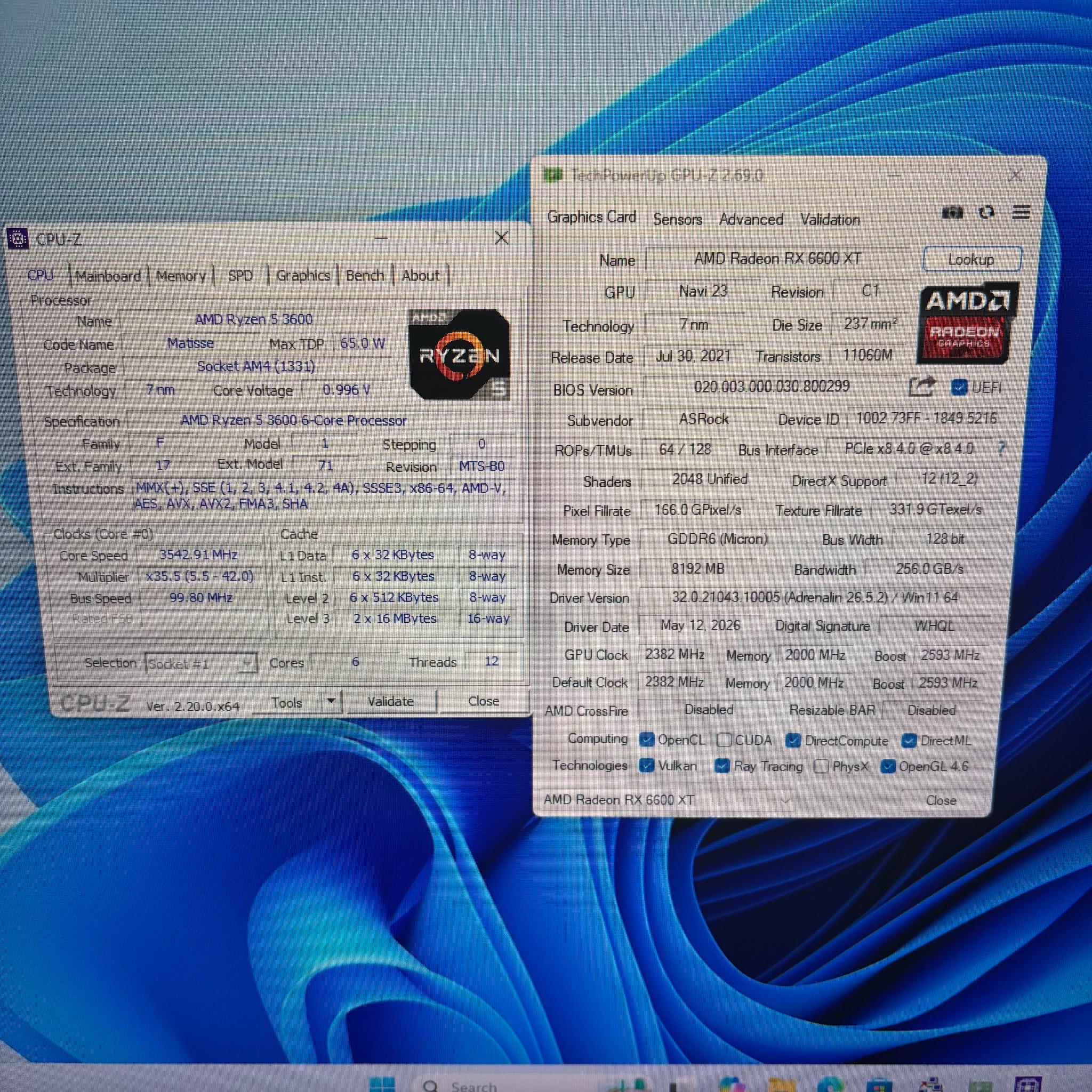The image size is (1092, 1092).
Task: Switch to the Advanced tab in GPU-Z
Action: 751,219
